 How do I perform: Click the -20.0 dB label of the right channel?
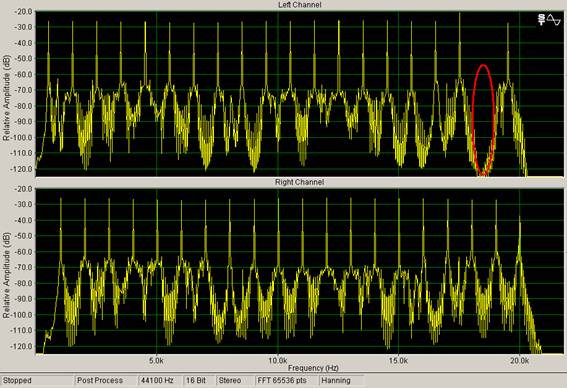coord(23,189)
